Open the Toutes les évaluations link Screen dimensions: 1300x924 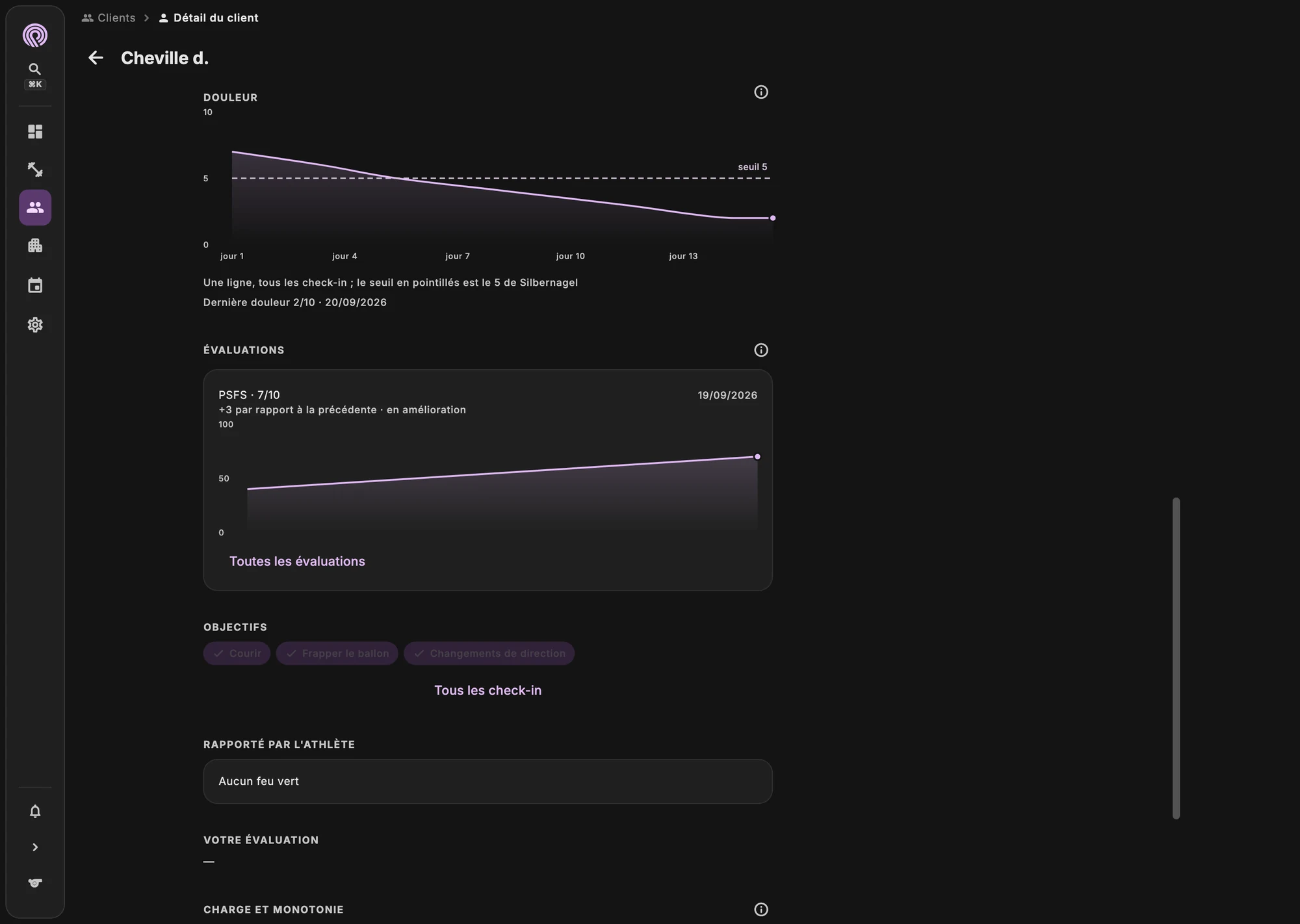297,561
